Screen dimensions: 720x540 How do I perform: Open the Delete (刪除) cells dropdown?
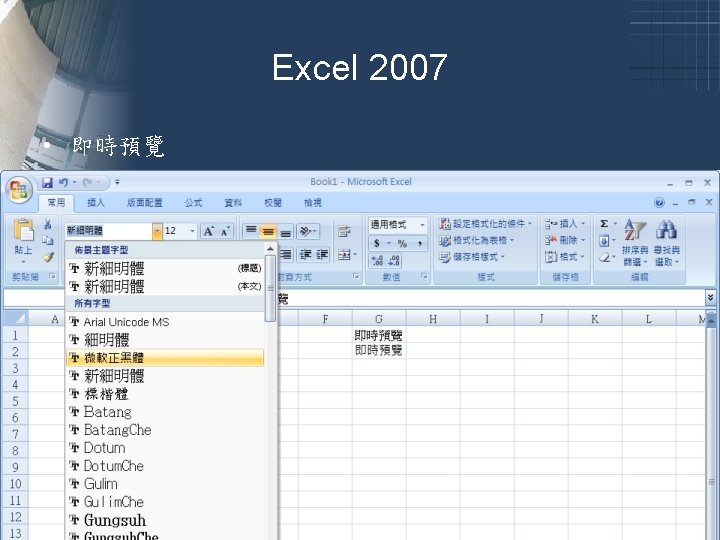pyautogui.click(x=565, y=240)
